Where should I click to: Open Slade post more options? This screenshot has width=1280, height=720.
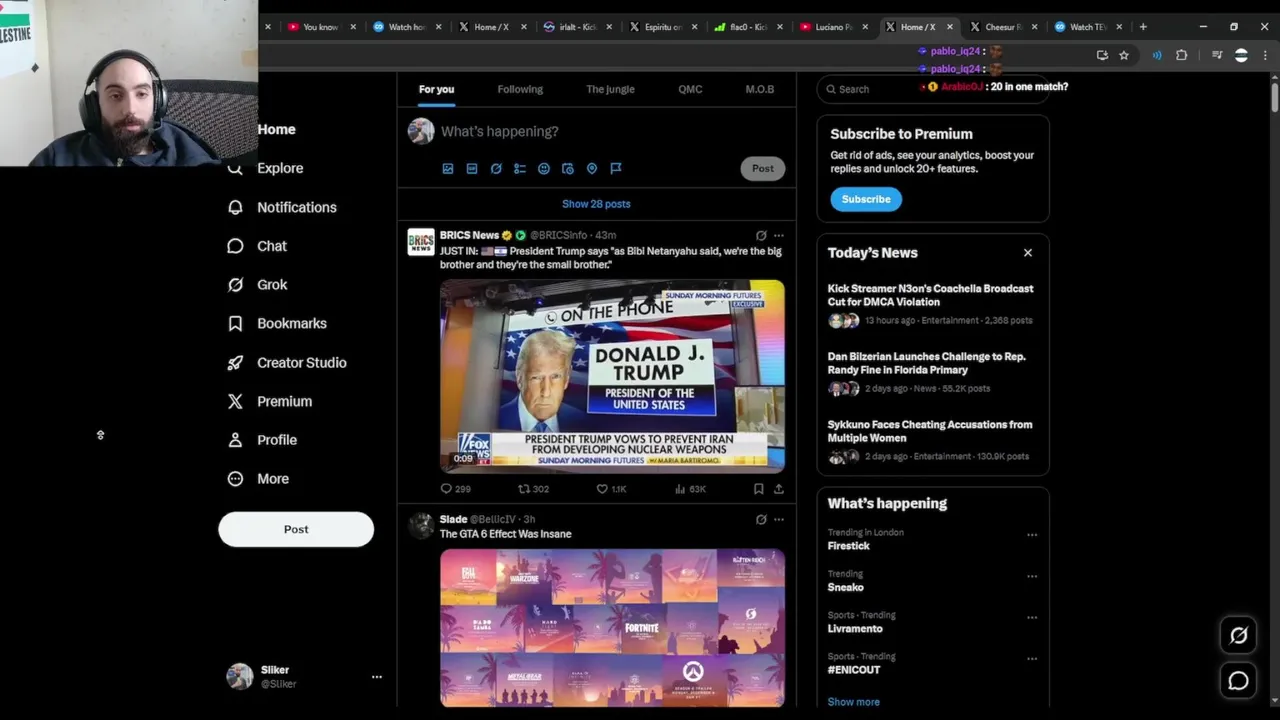pyautogui.click(x=779, y=520)
